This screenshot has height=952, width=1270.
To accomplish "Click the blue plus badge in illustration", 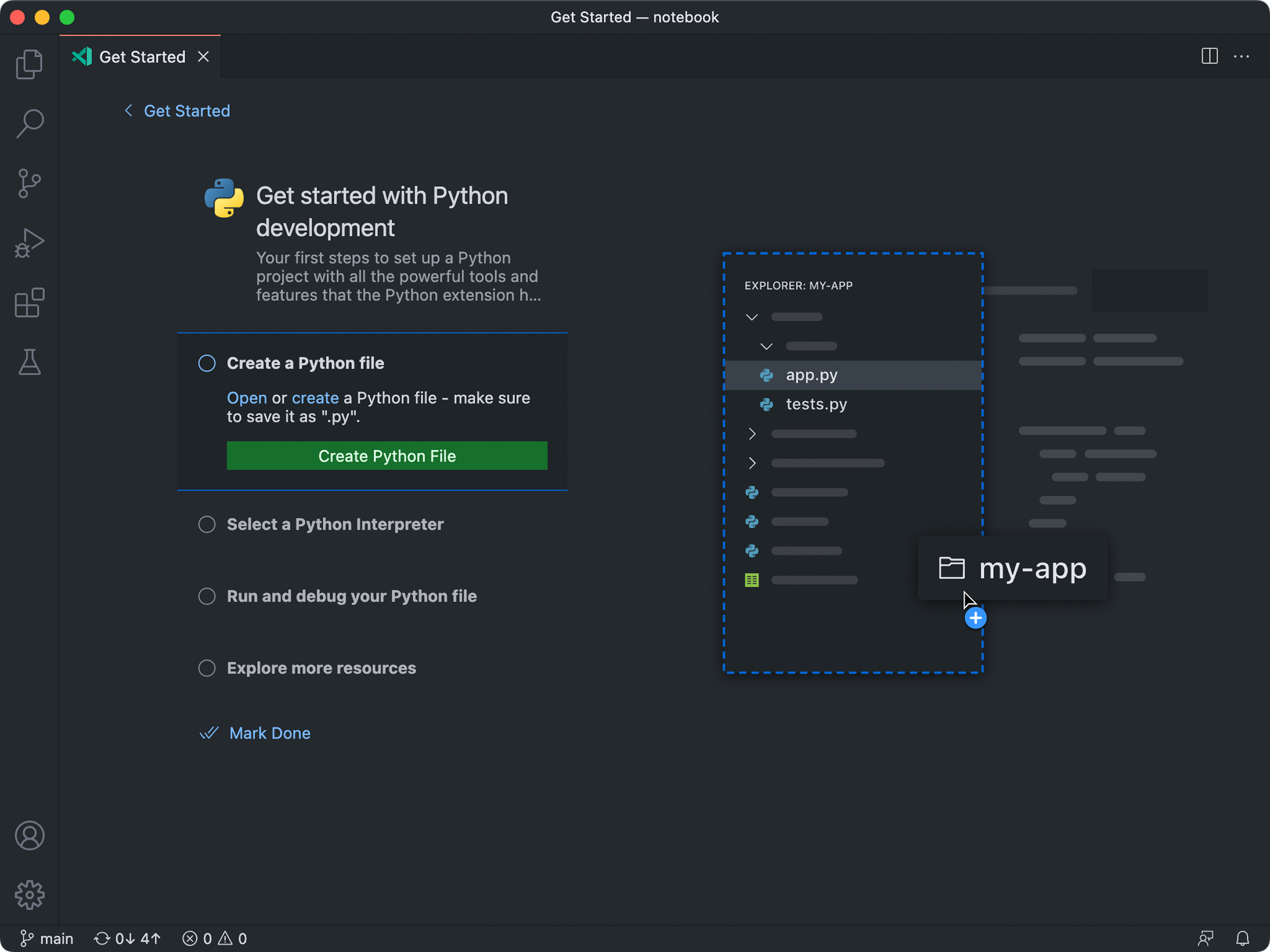I will coord(975,618).
